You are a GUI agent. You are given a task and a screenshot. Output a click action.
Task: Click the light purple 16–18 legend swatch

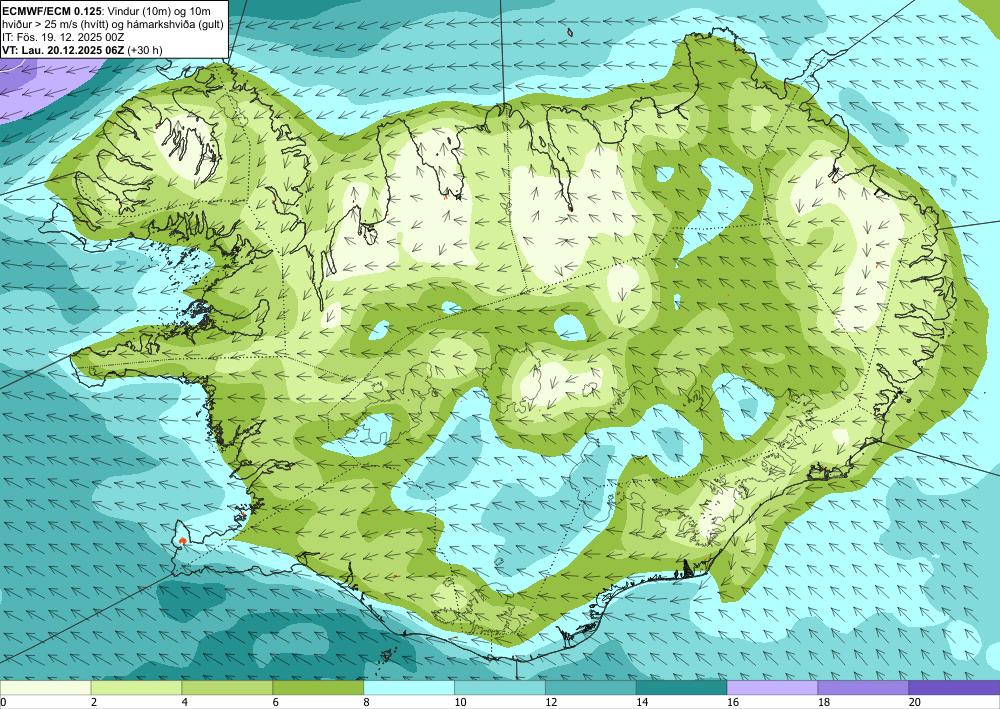[772, 688]
